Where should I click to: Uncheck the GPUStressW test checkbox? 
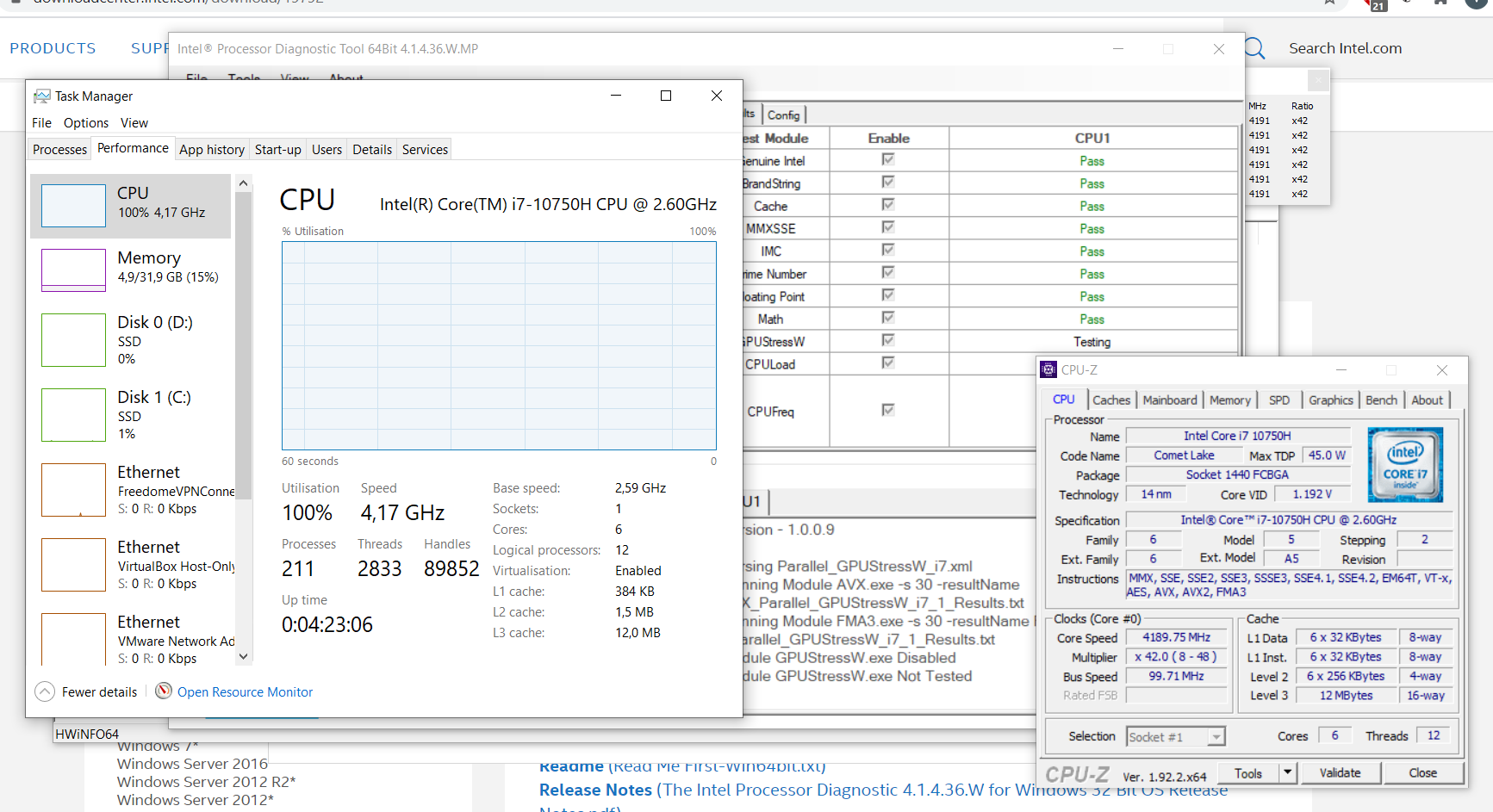(x=888, y=340)
